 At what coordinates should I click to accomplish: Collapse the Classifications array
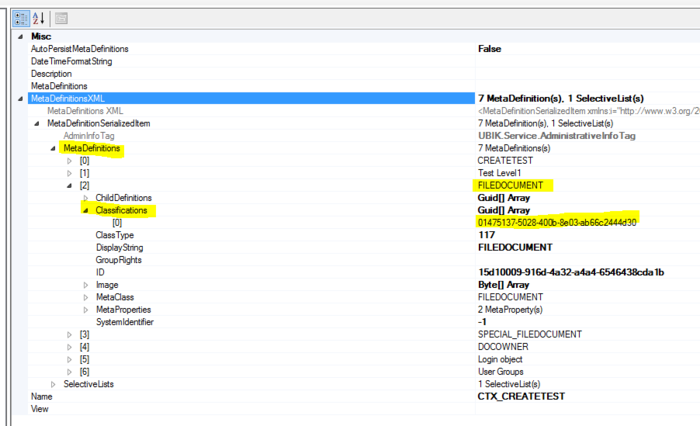tap(86, 210)
